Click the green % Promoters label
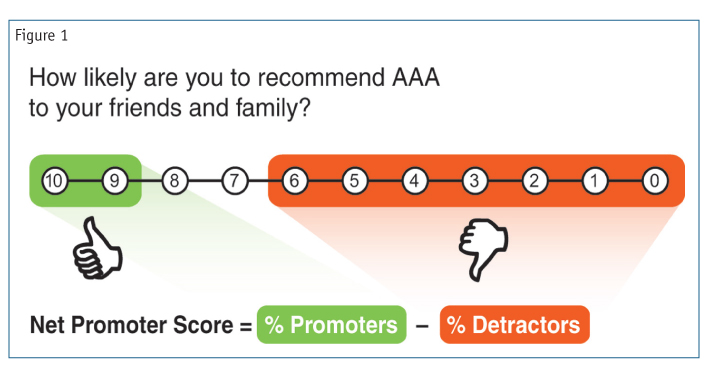This screenshot has height=365, width=706. click(x=331, y=324)
